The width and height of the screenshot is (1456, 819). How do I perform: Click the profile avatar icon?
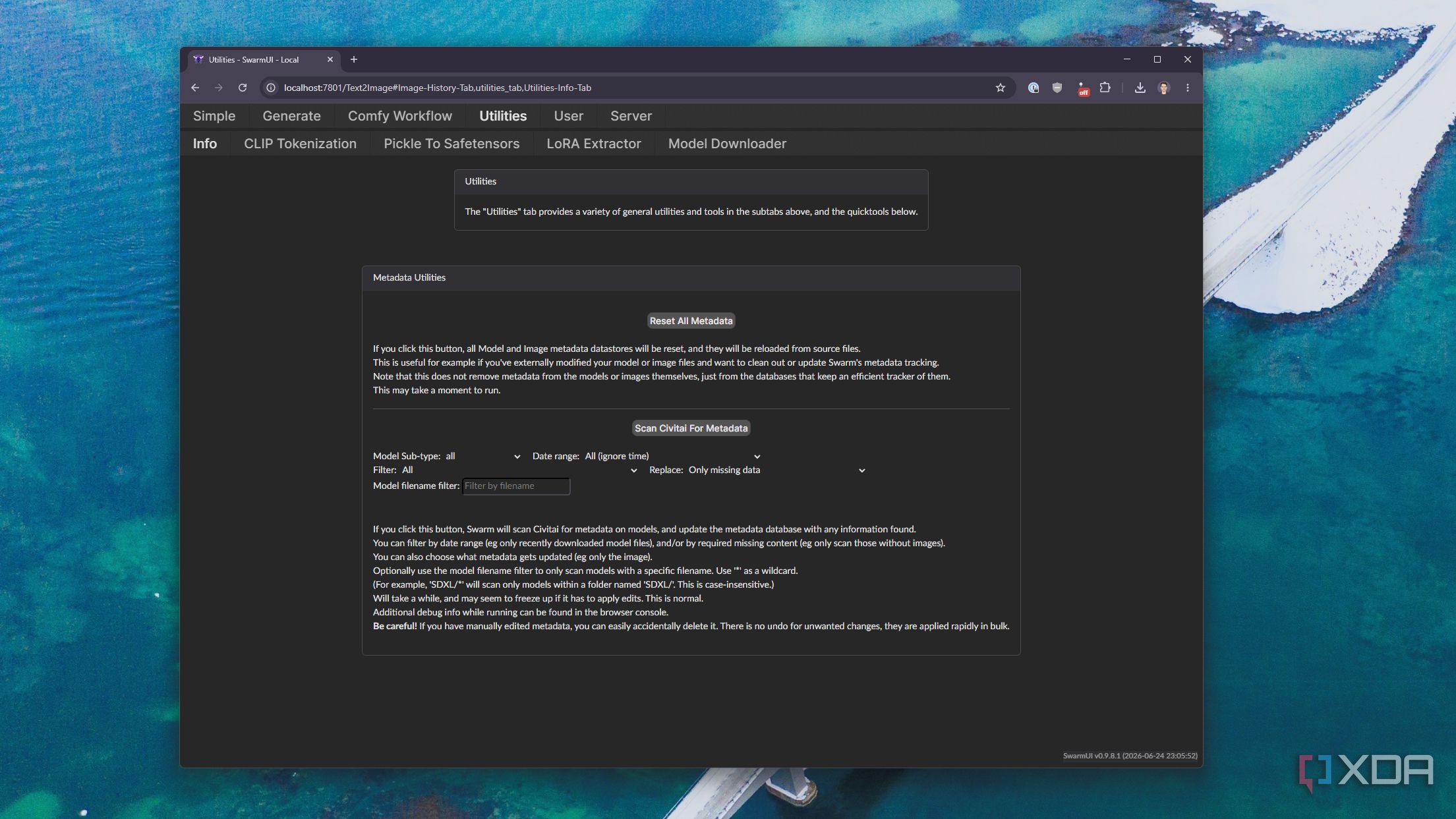point(1164,88)
